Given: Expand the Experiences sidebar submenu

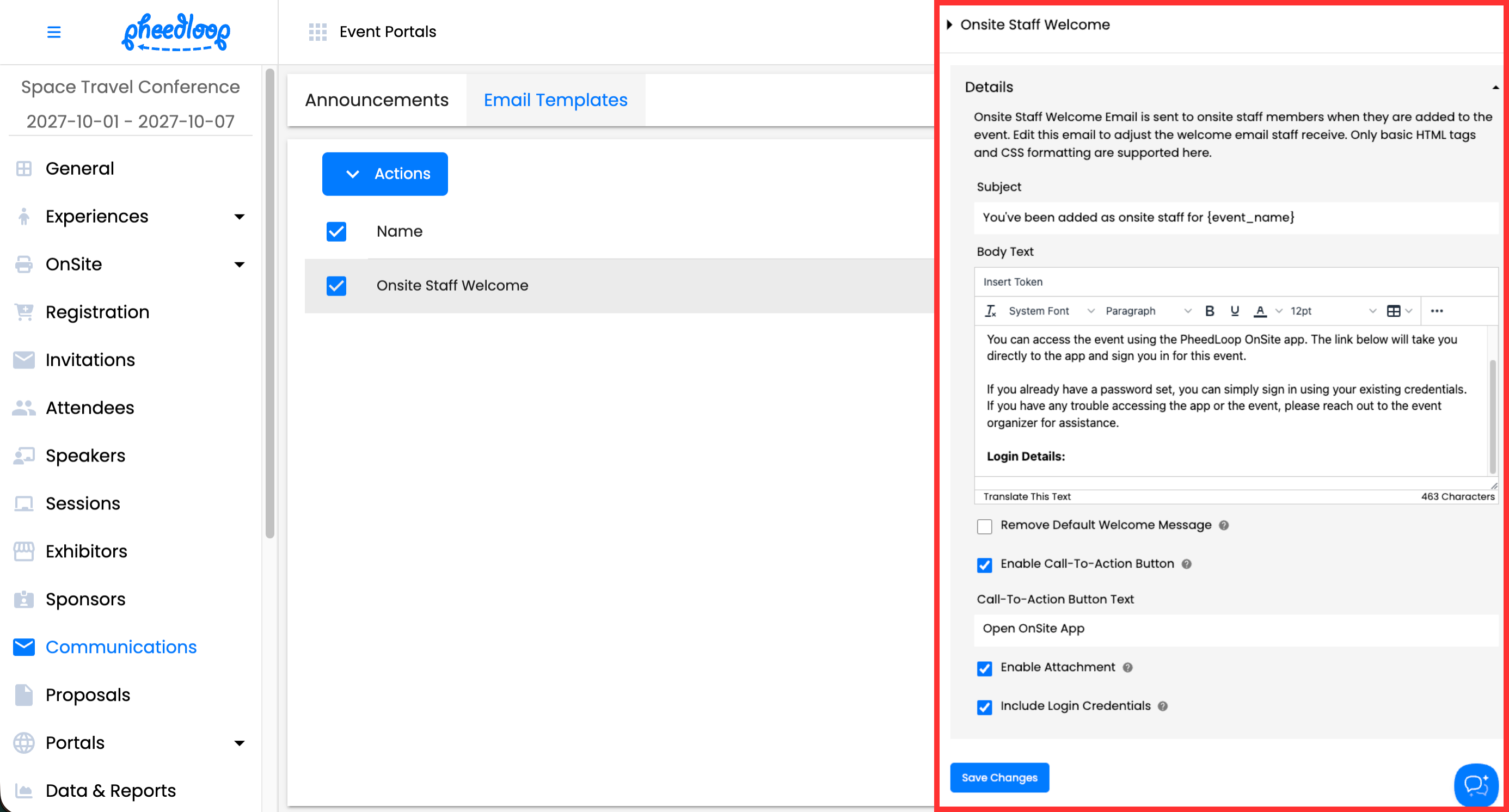Looking at the screenshot, I should coord(239,217).
